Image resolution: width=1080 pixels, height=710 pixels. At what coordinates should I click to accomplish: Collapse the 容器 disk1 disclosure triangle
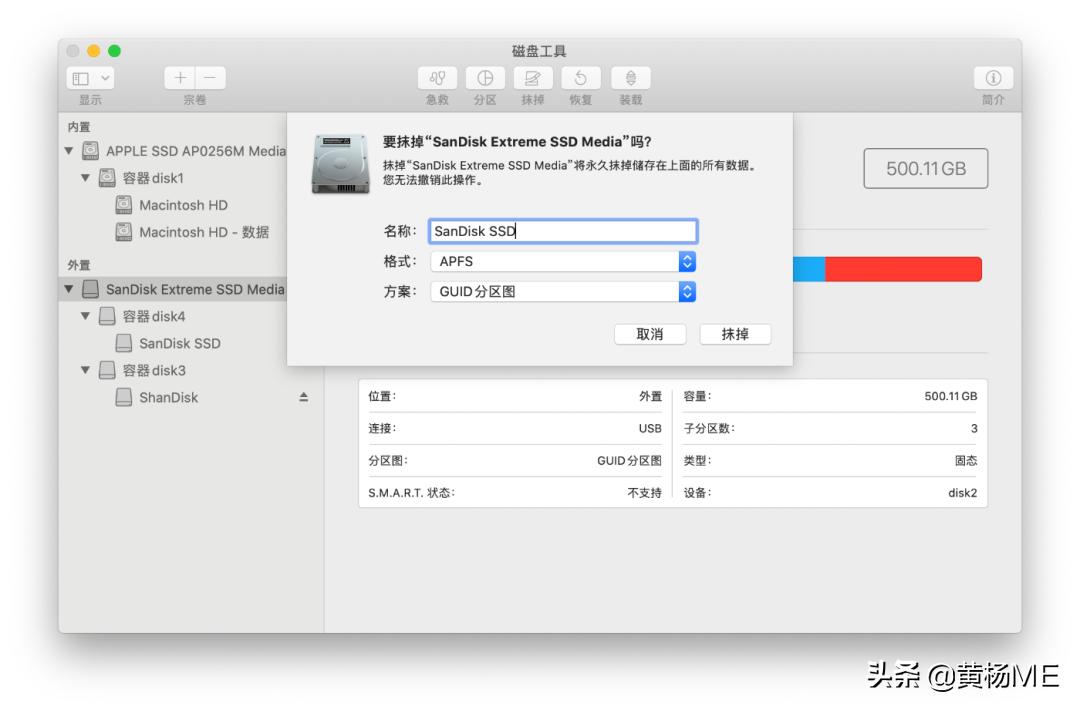pos(85,178)
